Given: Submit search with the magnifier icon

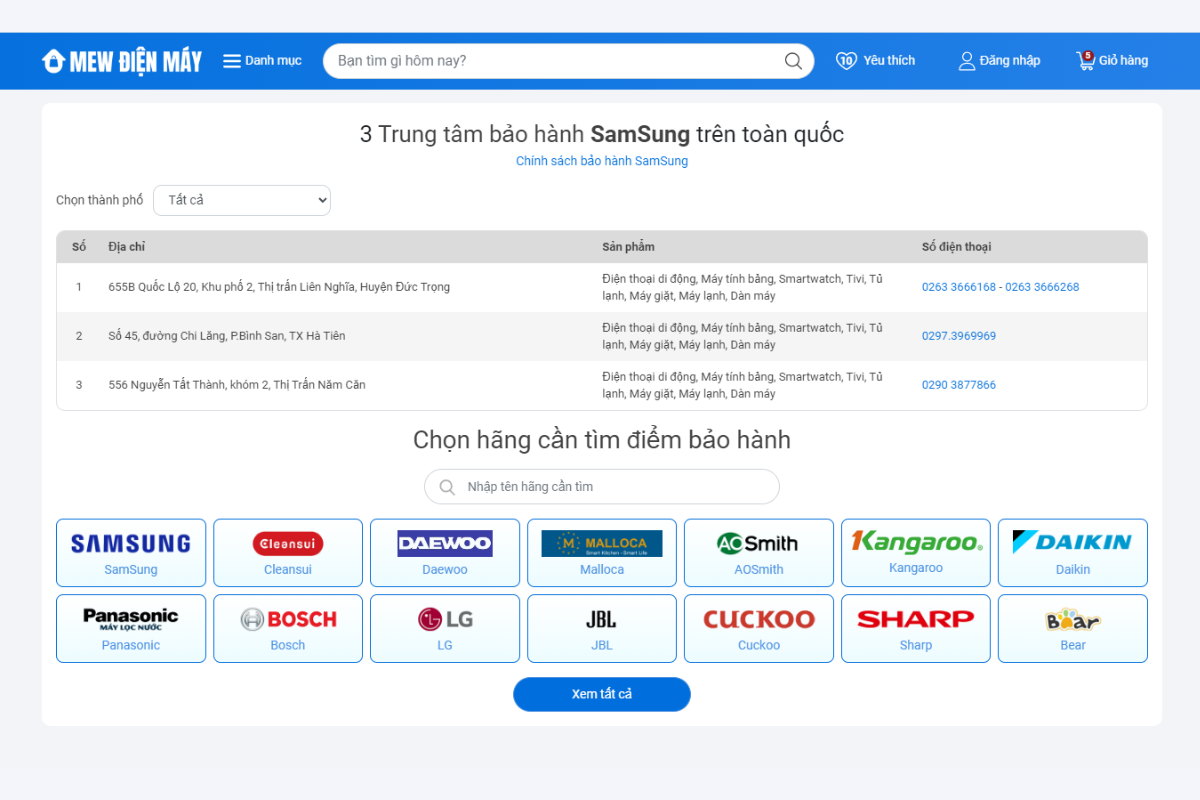Looking at the screenshot, I should (793, 61).
